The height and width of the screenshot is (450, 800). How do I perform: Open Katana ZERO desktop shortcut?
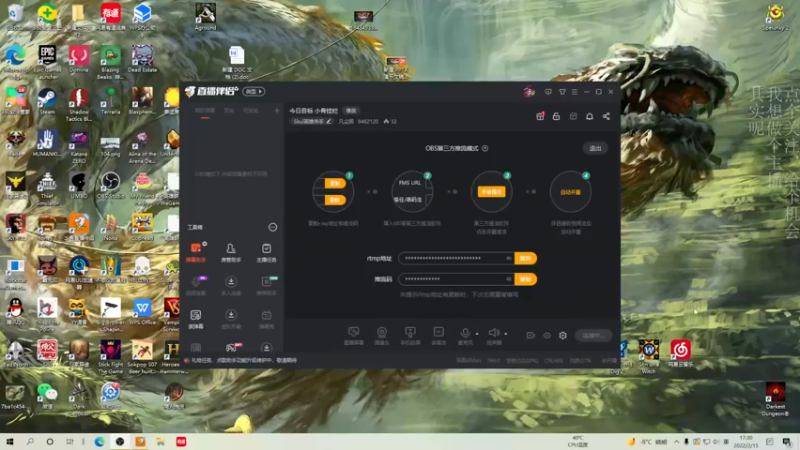(x=79, y=147)
